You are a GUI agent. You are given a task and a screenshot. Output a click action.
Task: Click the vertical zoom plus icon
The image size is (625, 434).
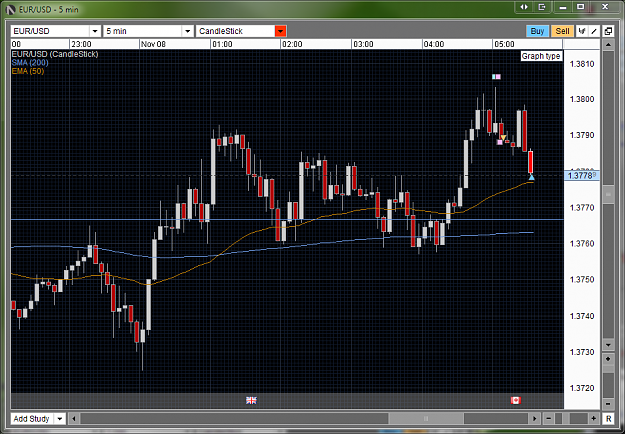tap(608, 359)
